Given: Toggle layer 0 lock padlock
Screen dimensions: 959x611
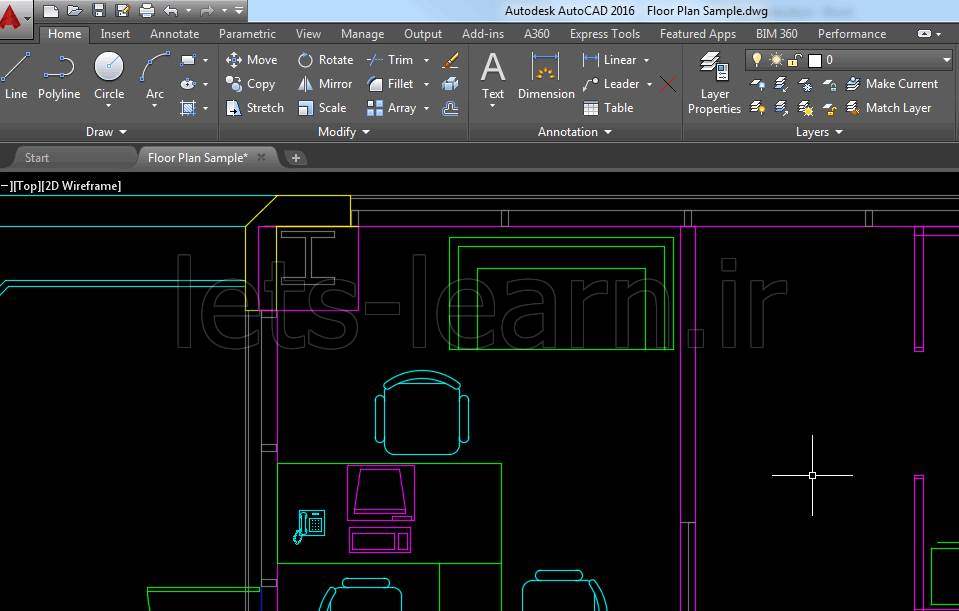Looking at the screenshot, I should pos(794,59).
